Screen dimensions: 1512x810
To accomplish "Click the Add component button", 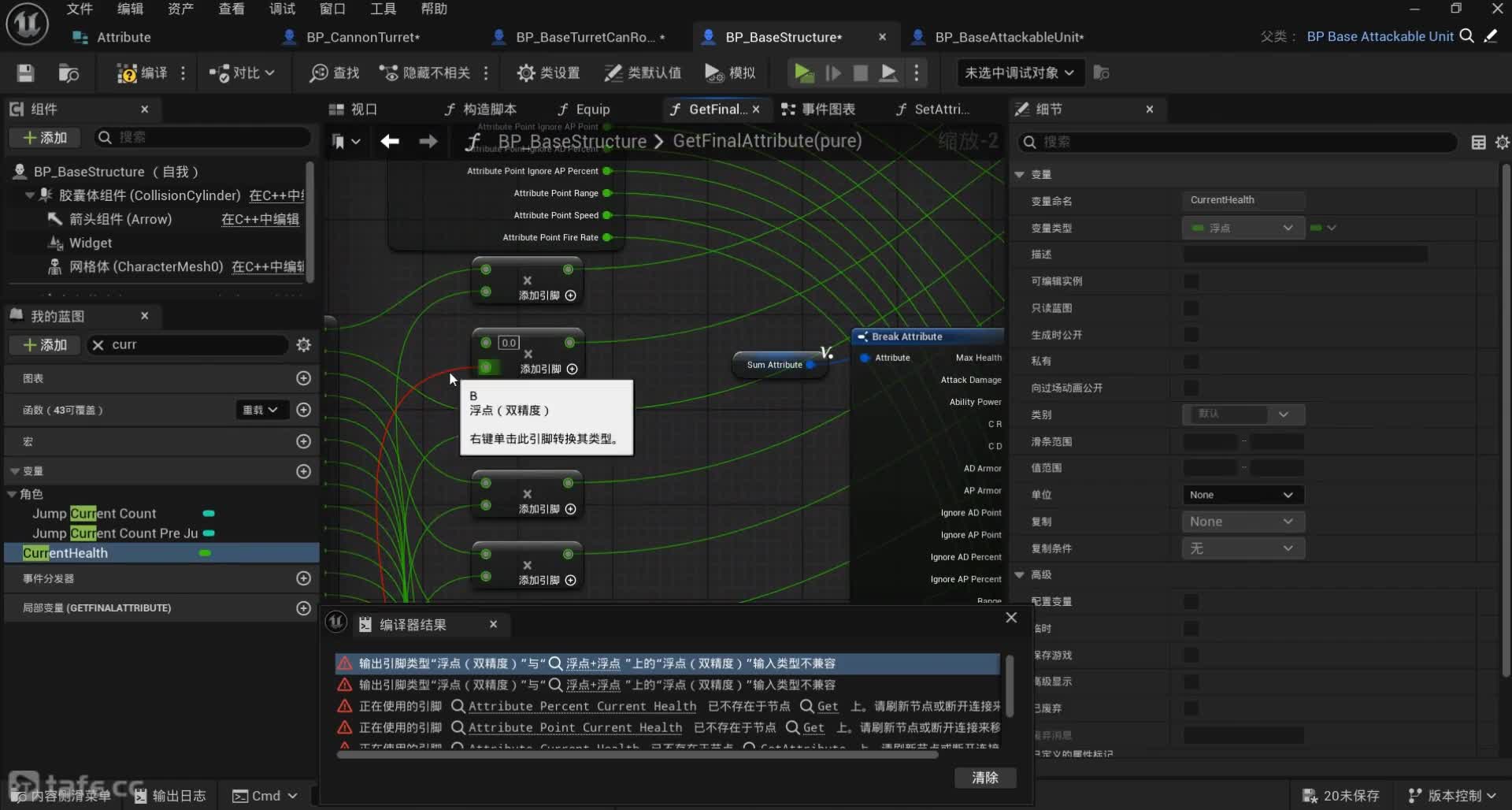I will click(45, 138).
